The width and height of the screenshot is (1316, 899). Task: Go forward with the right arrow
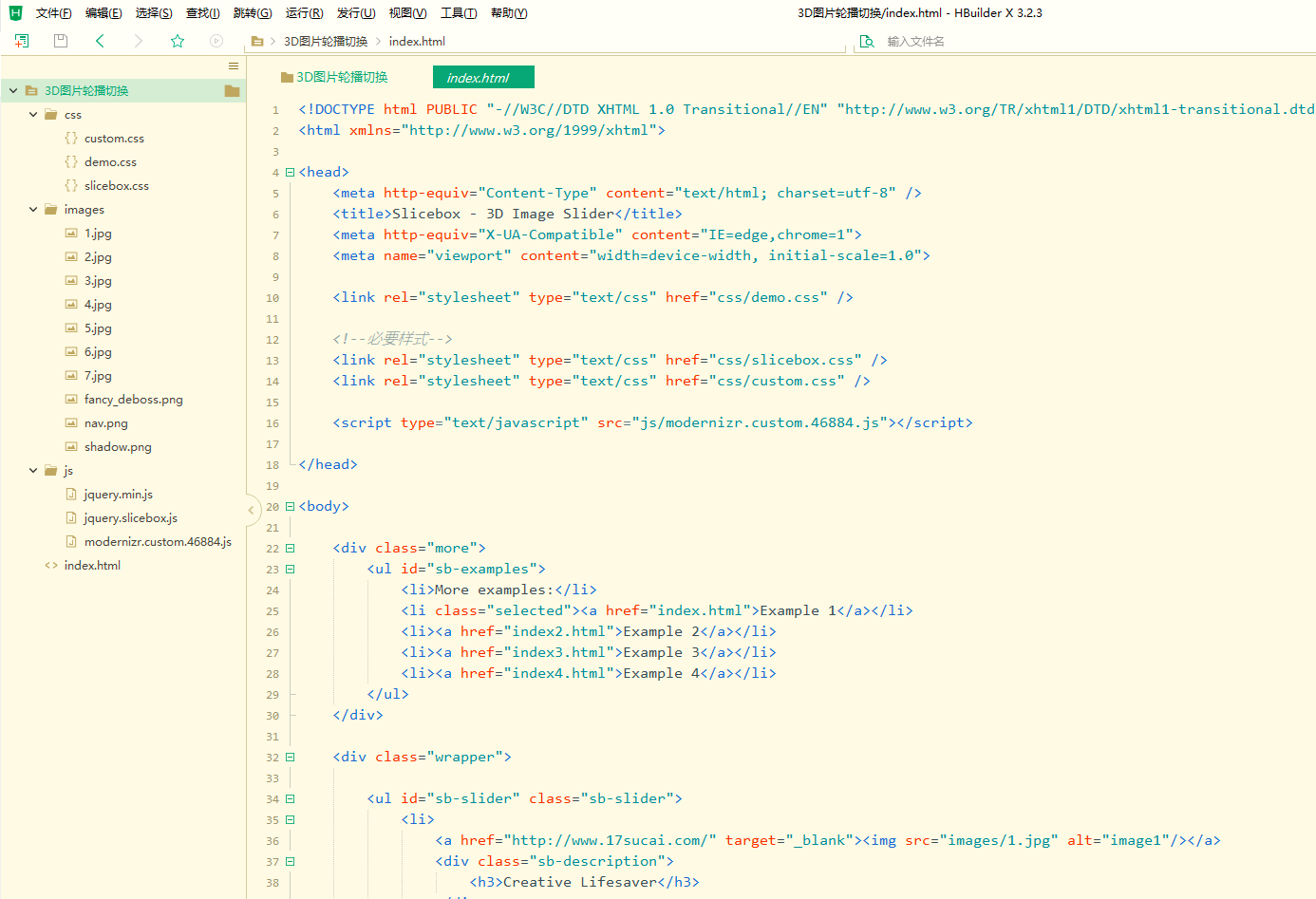pos(139,41)
